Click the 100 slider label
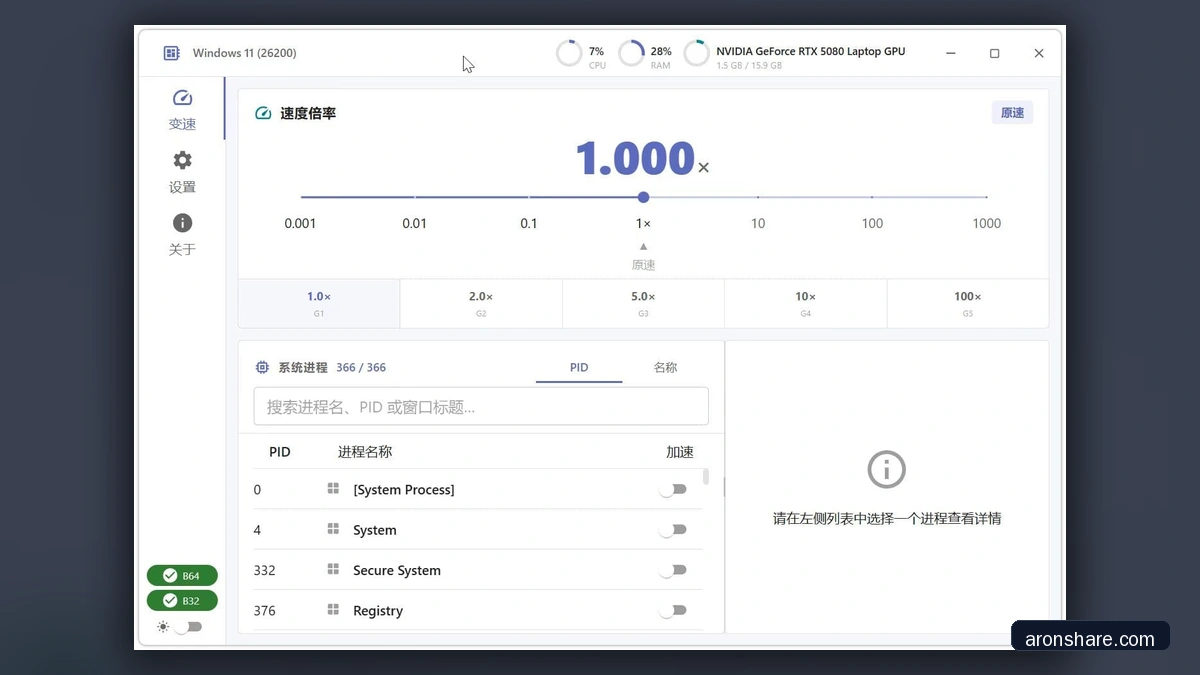Viewport: 1200px width, 675px height. (x=872, y=223)
